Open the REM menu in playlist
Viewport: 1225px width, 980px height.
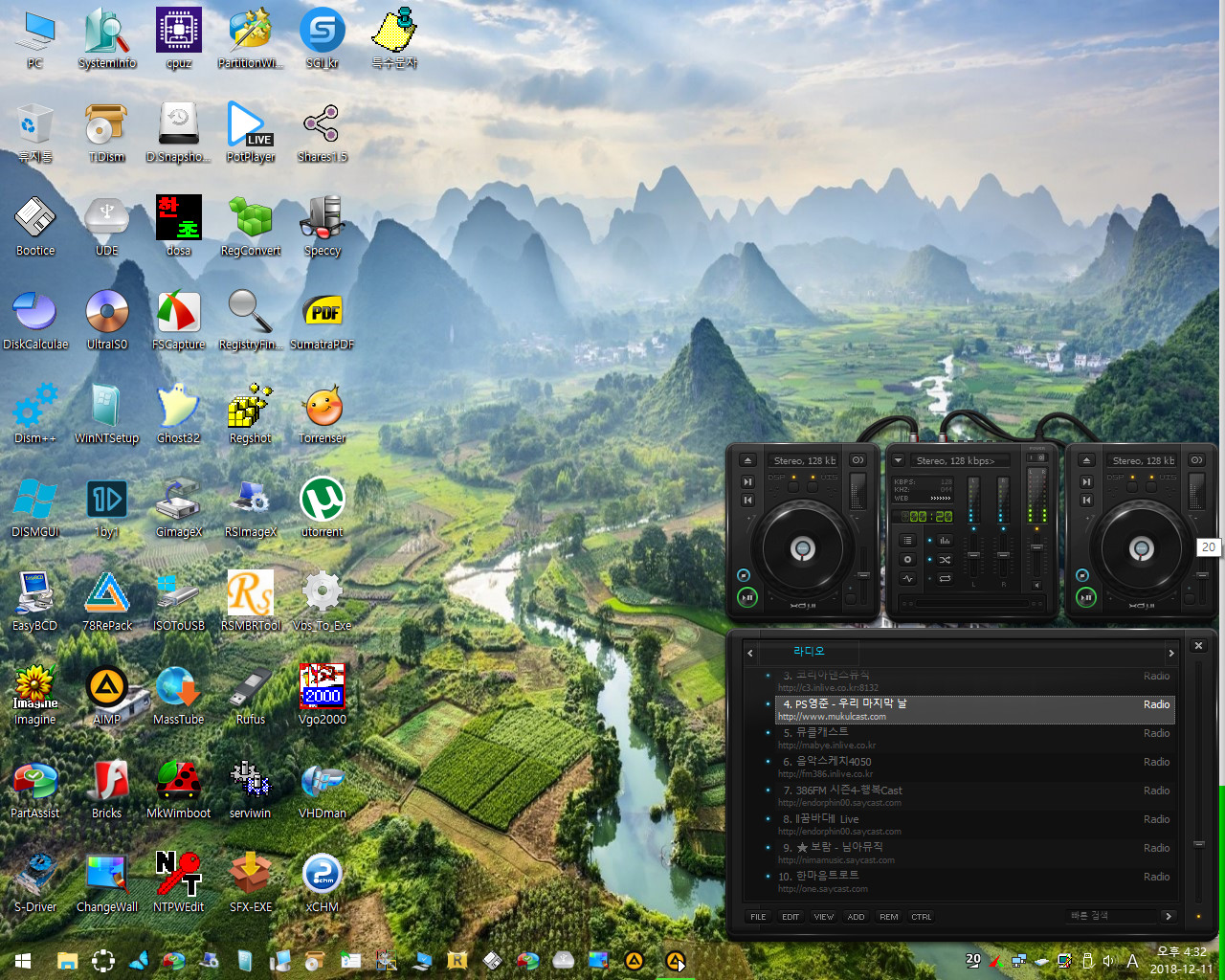[x=889, y=917]
